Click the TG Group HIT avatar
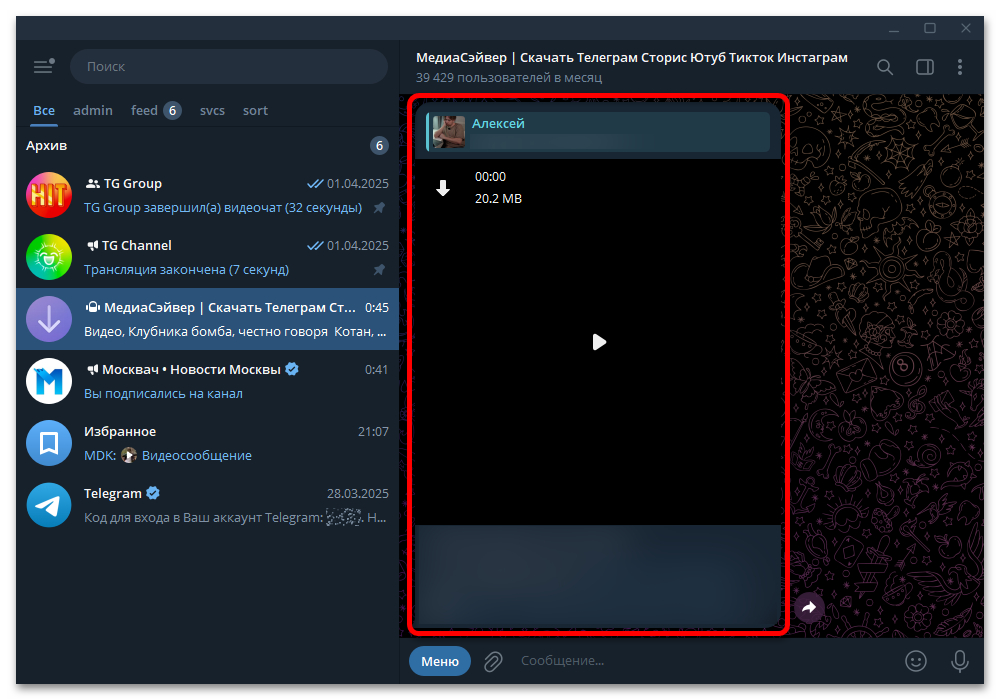 49,195
